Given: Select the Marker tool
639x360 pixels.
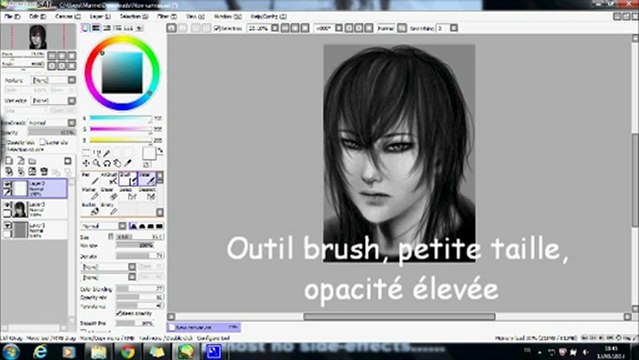Looking at the screenshot, I should point(90,194).
